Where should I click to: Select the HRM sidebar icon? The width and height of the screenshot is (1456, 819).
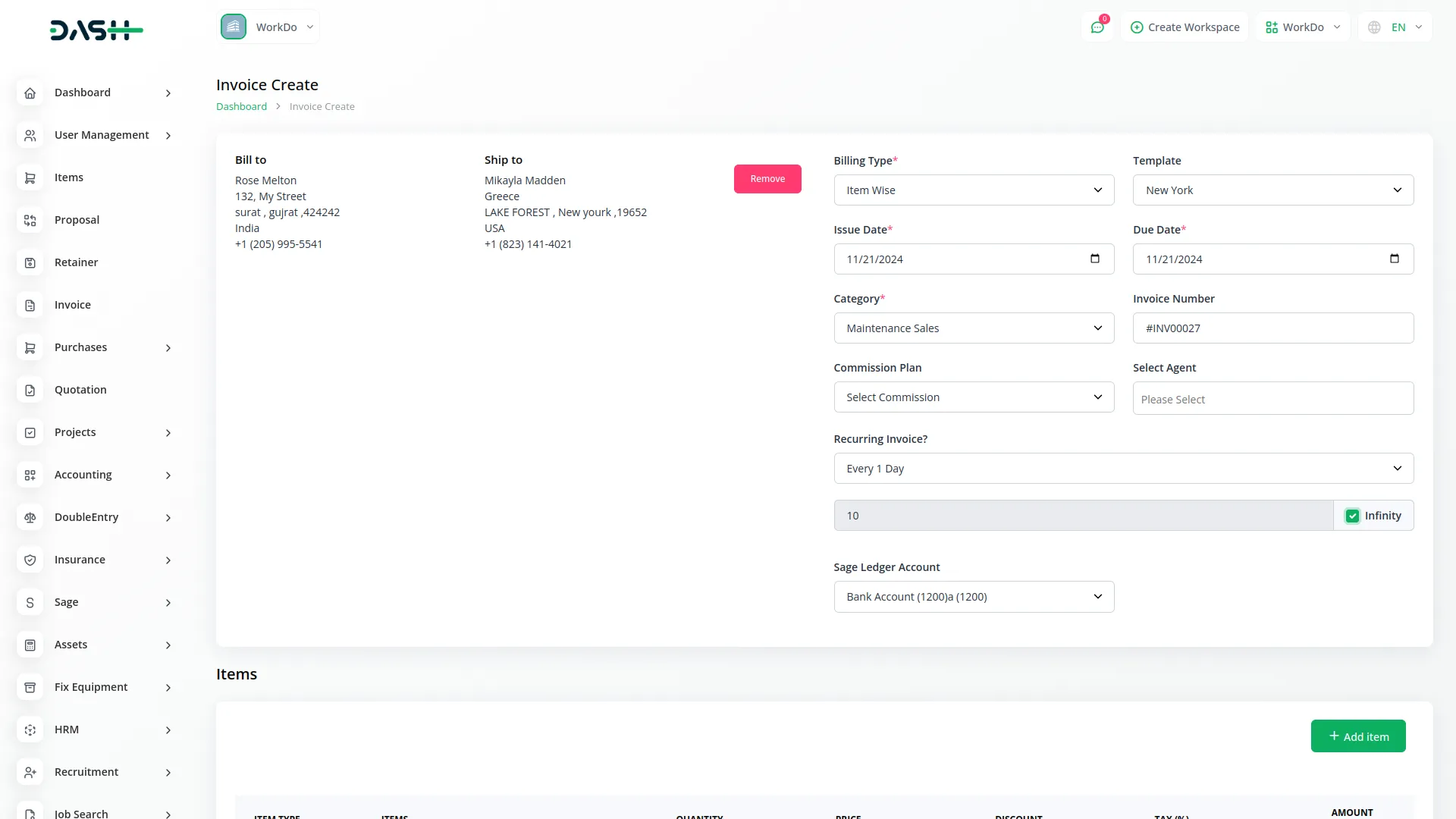(x=30, y=730)
